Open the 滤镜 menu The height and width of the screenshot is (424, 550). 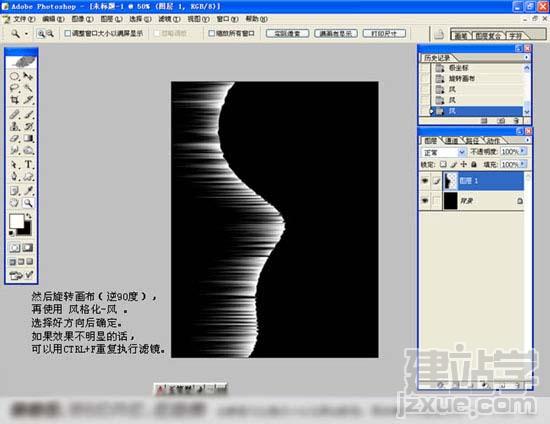click(x=169, y=19)
